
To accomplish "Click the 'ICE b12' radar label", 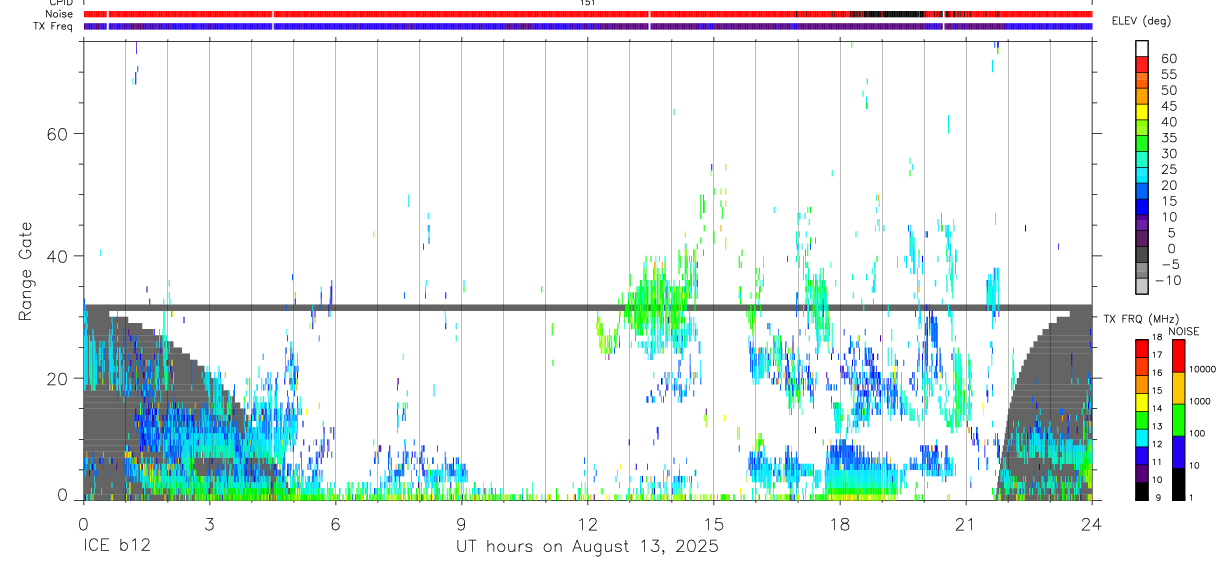I will (x=115, y=547).
